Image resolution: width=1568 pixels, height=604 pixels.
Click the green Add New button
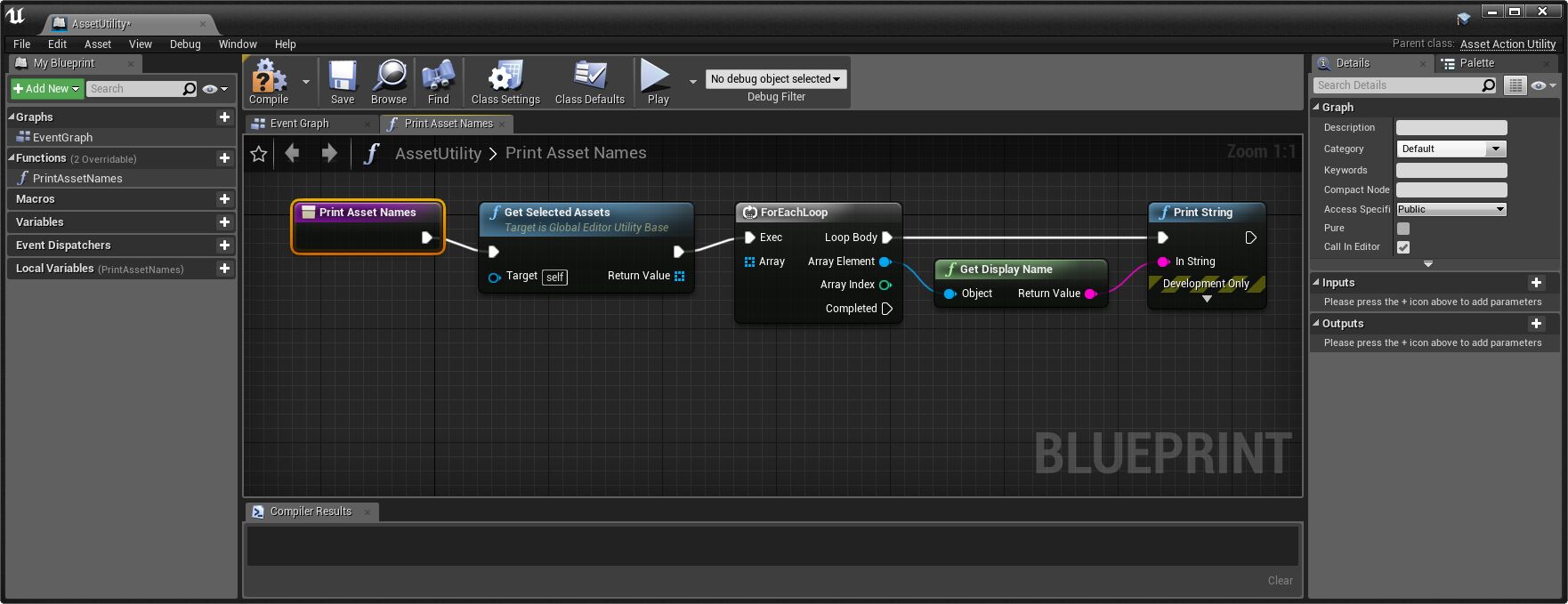tap(47, 89)
